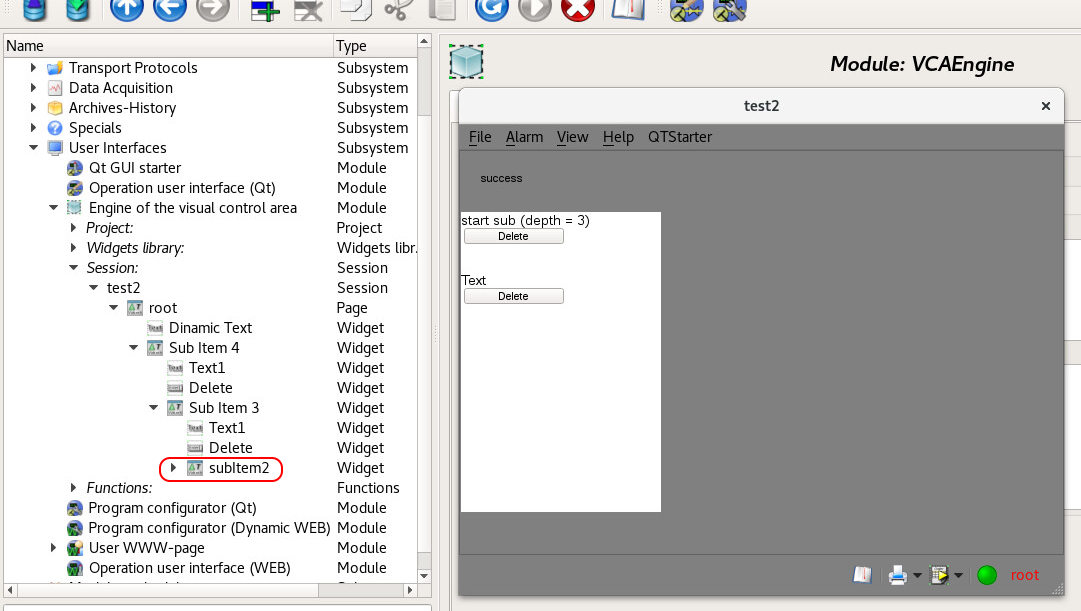Select Operation user interface (Qt) module
1081x611 pixels.
click(x=181, y=188)
